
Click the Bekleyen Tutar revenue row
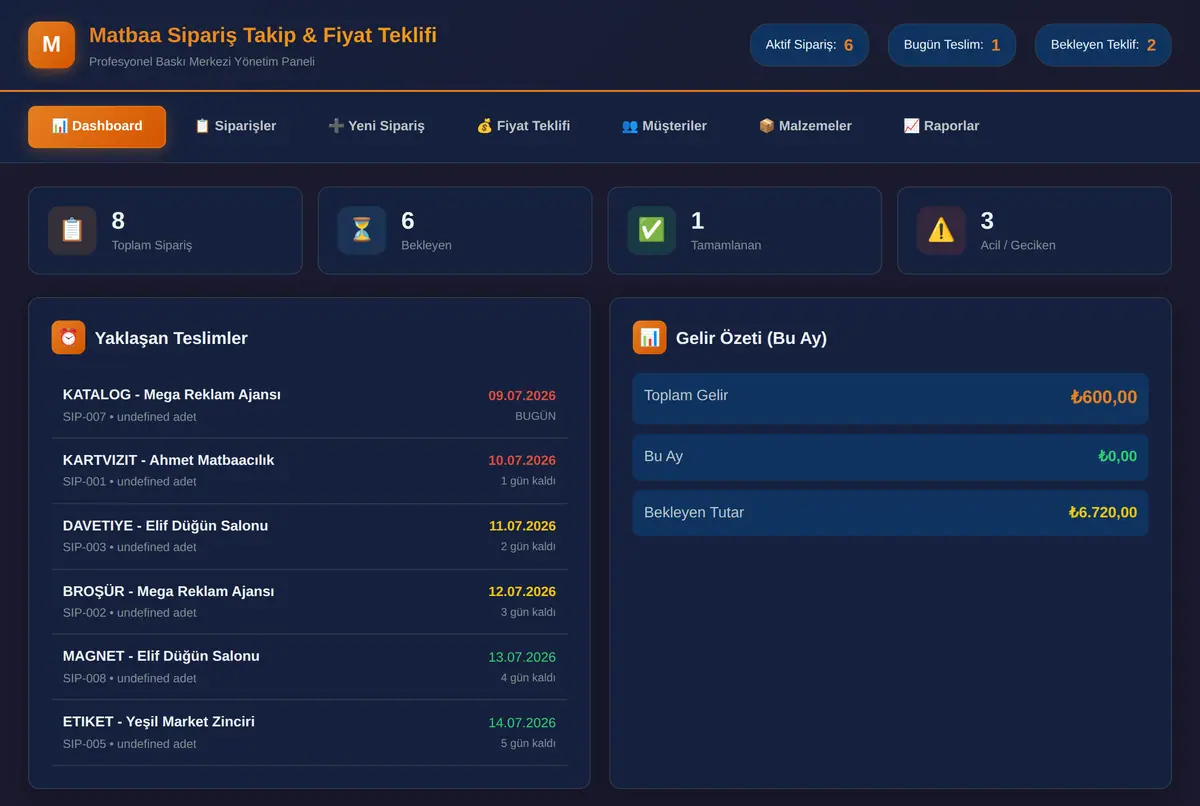point(890,513)
